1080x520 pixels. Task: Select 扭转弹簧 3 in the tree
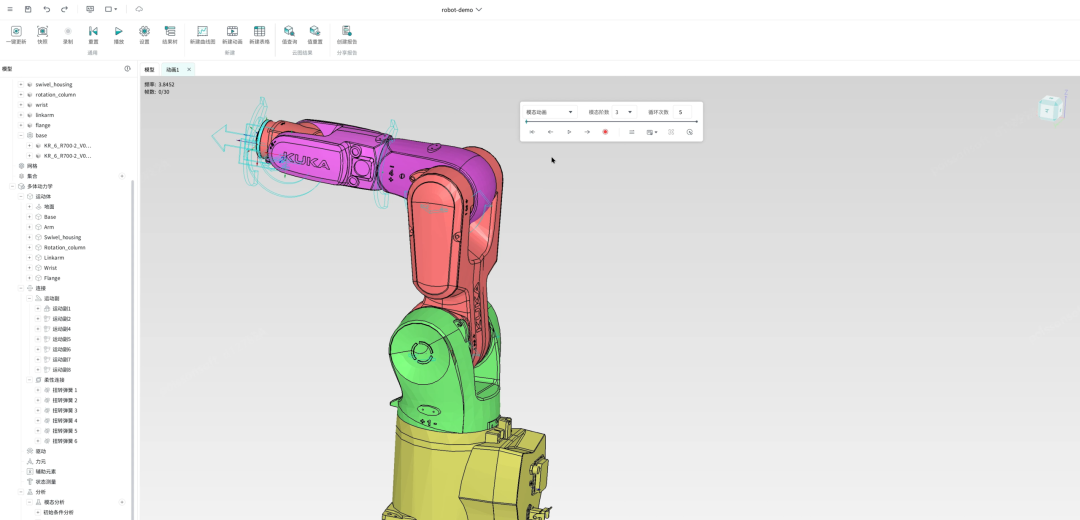[x=64, y=410]
